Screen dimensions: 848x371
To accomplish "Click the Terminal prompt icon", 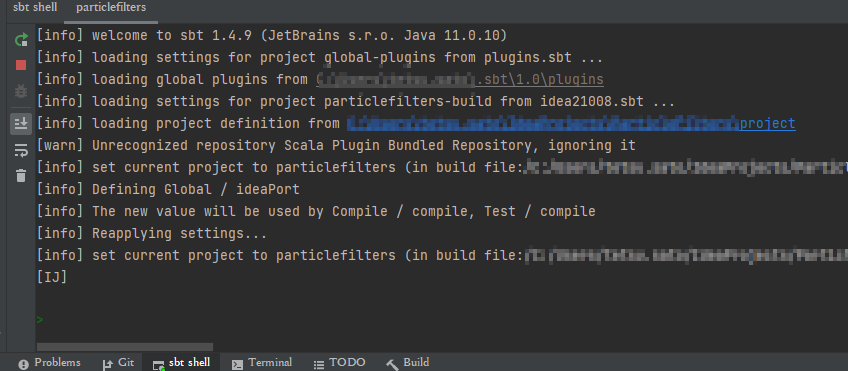I will (237, 364).
